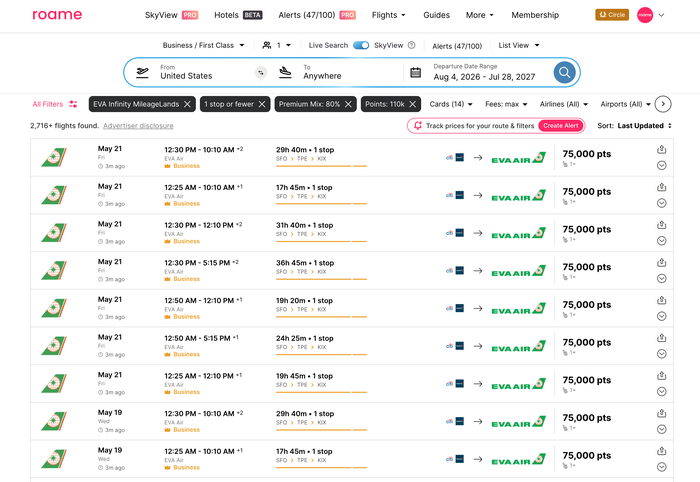Share the 19h 45m flight
Viewport: 700px width, 482px height.
point(662,376)
